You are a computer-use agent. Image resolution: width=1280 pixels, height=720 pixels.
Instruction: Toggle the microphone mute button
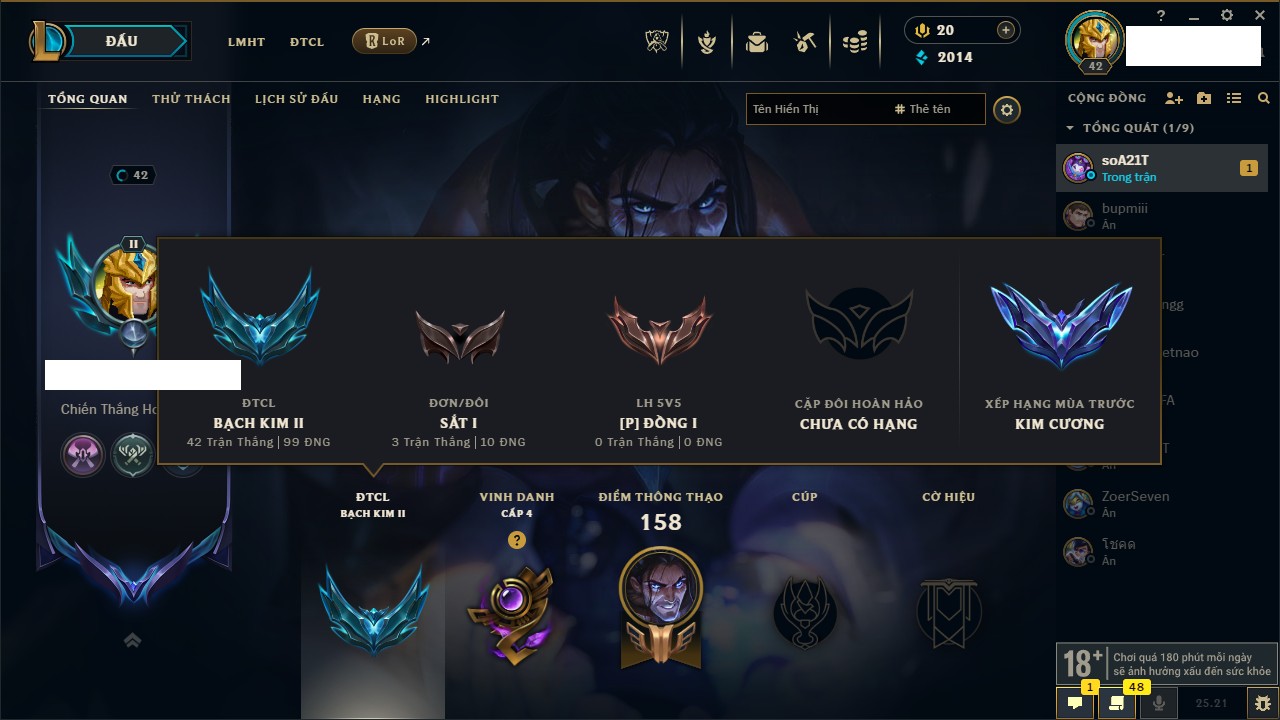tap(1159, 703)
